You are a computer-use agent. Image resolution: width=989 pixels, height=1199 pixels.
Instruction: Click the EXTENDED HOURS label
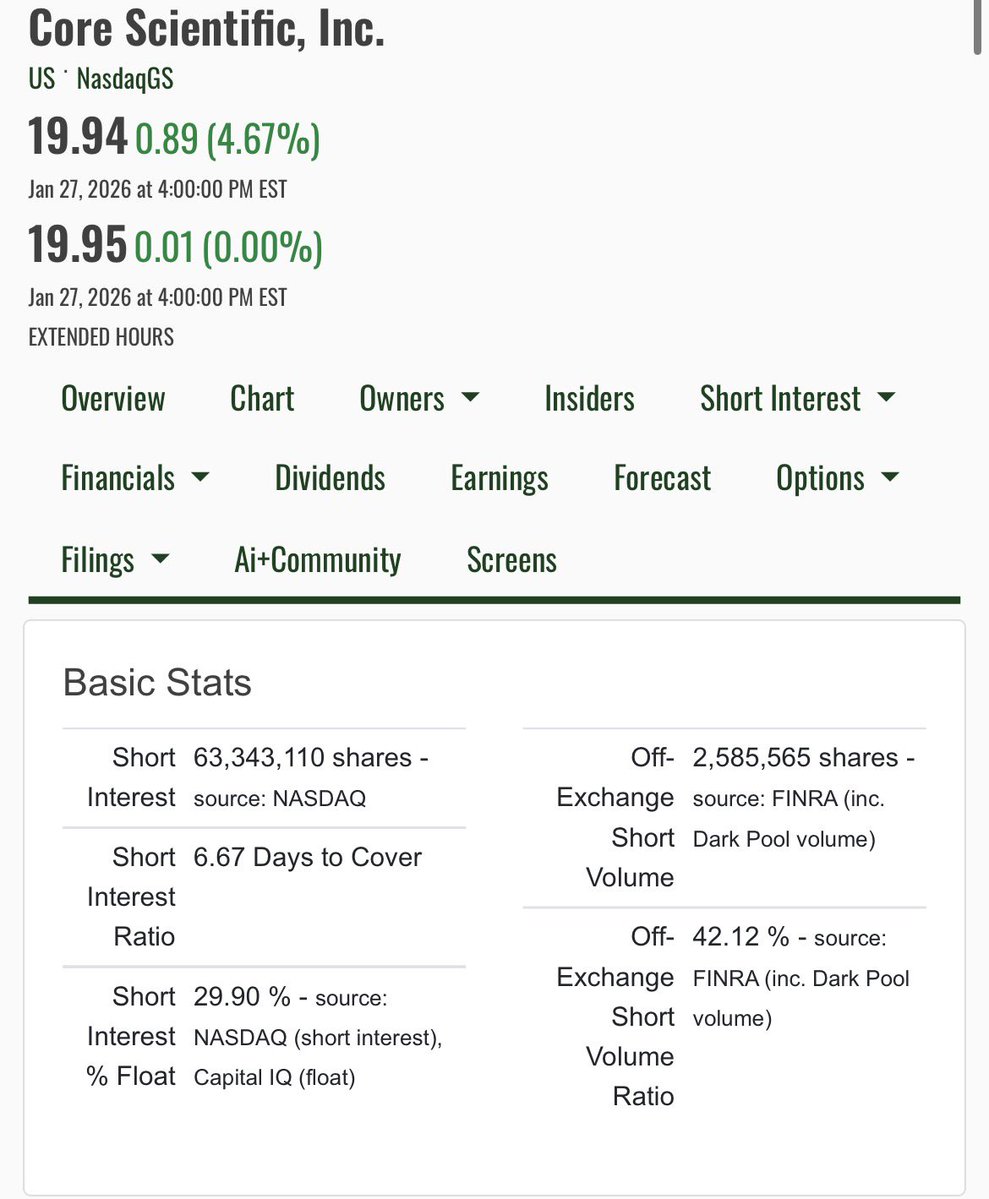(x=101, y=337)
